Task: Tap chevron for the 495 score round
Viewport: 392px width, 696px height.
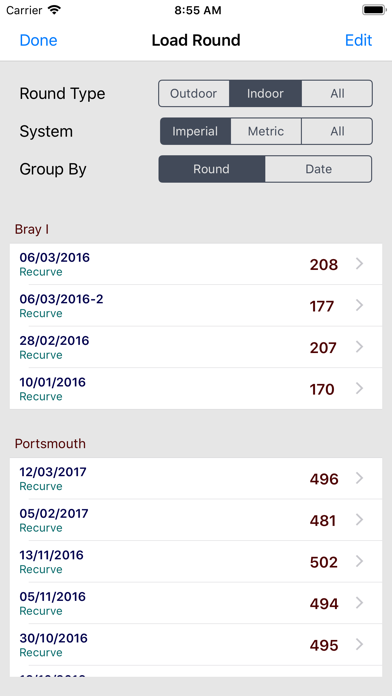Action: 360,645
